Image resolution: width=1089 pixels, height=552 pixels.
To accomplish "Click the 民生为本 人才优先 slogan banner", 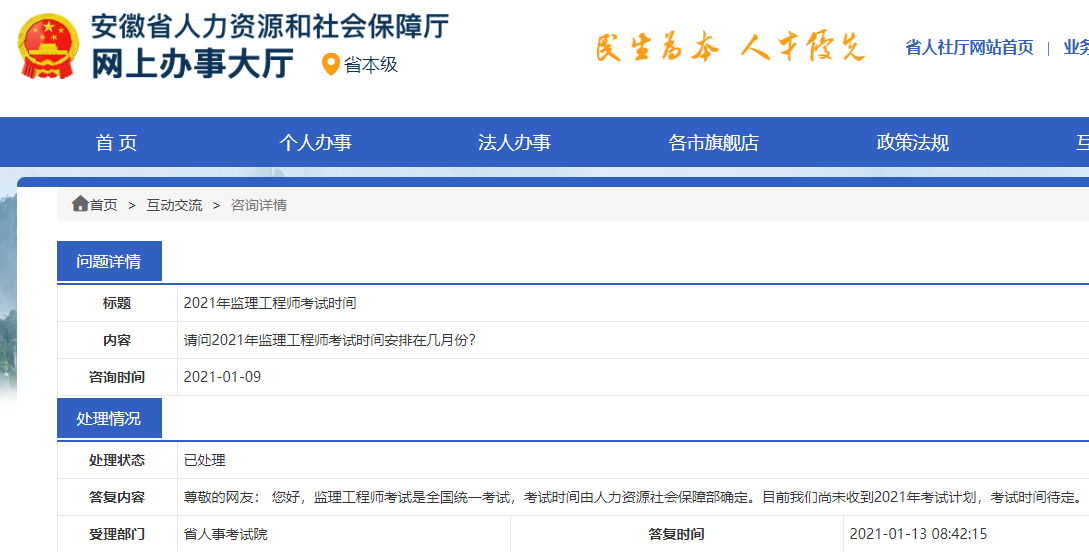I will click(x=729, y=47).
